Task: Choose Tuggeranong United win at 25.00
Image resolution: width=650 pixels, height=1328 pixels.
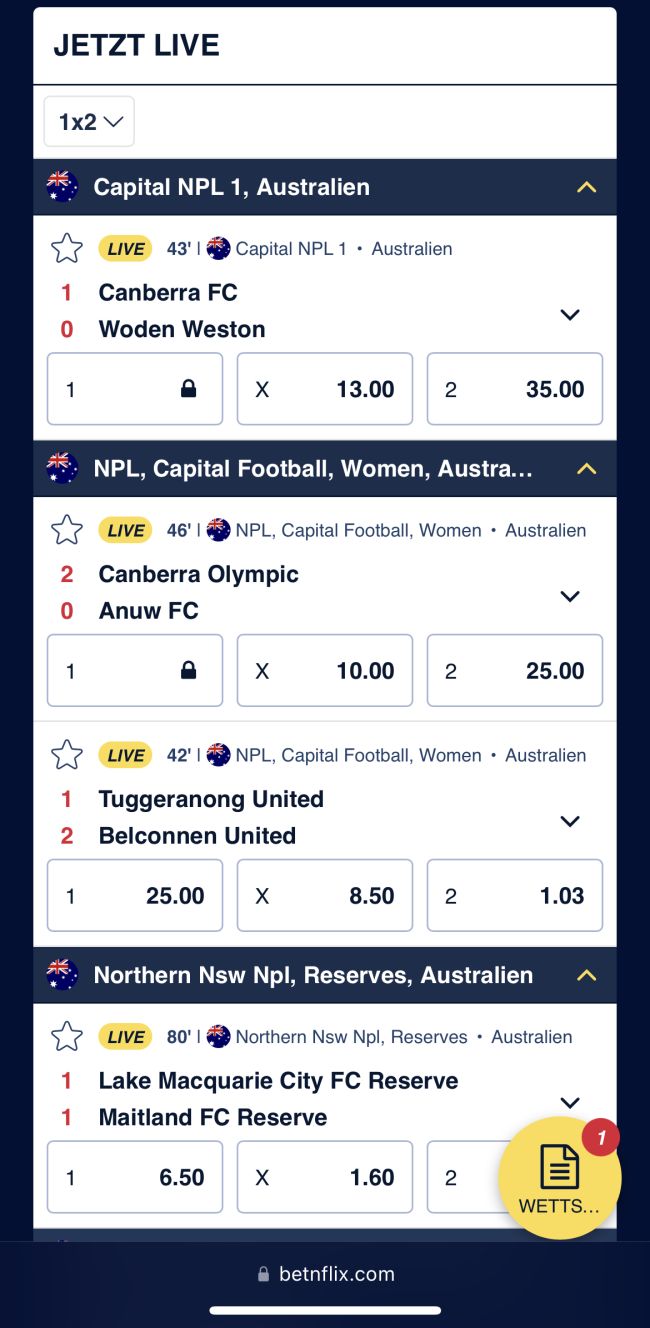Action: pyautogui.click(x=135, y=895)
